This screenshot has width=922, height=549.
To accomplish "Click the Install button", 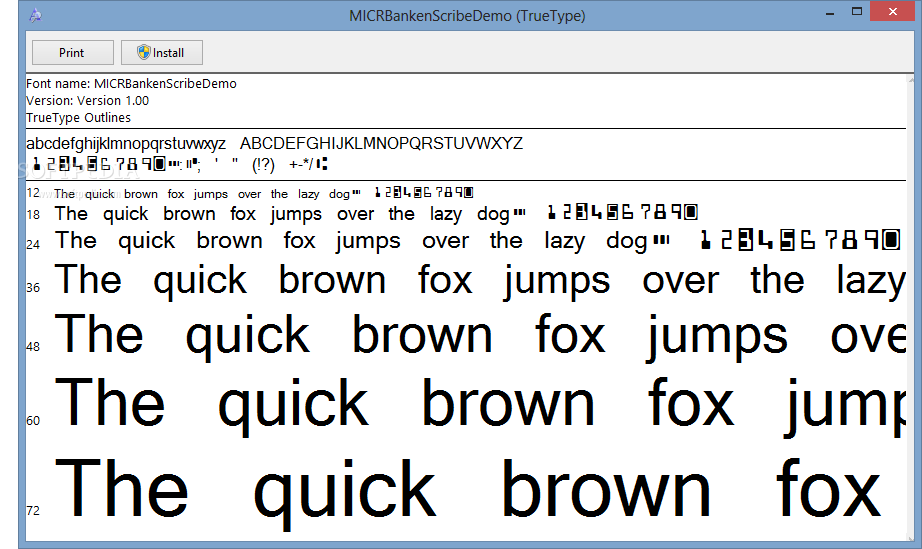I will 162,52.
